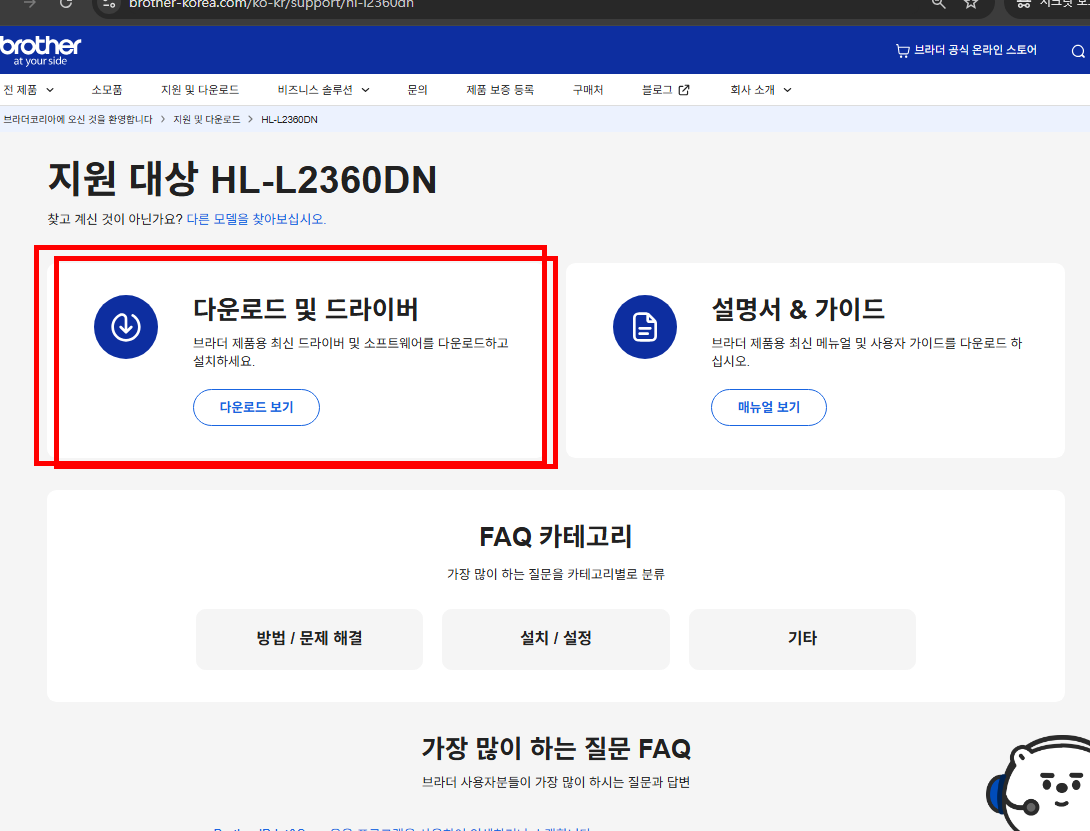Expand the 전 제품 dropdown menu

(x=29, y=90)
